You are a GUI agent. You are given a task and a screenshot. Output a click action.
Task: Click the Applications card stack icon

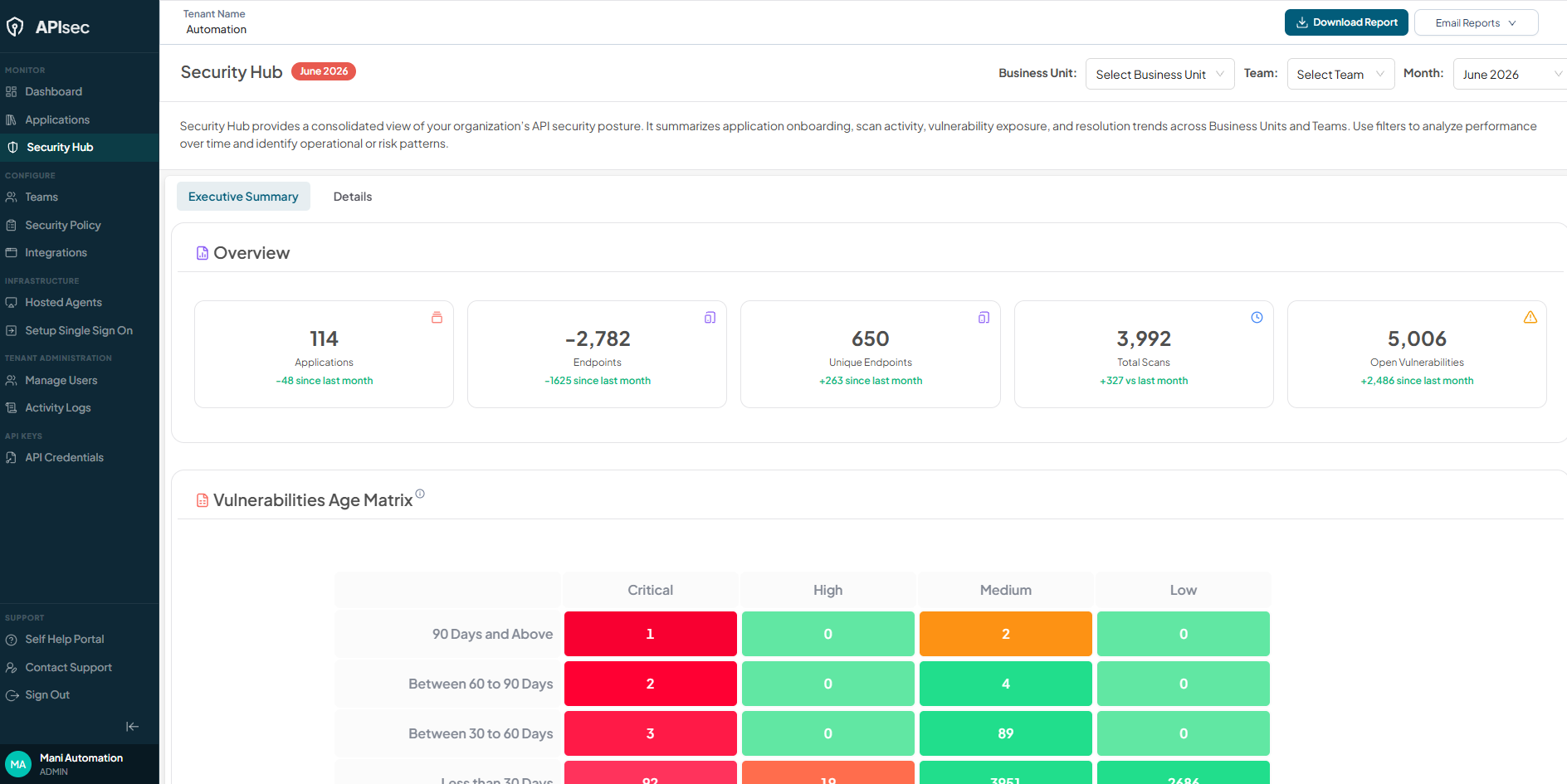point(437,317)
